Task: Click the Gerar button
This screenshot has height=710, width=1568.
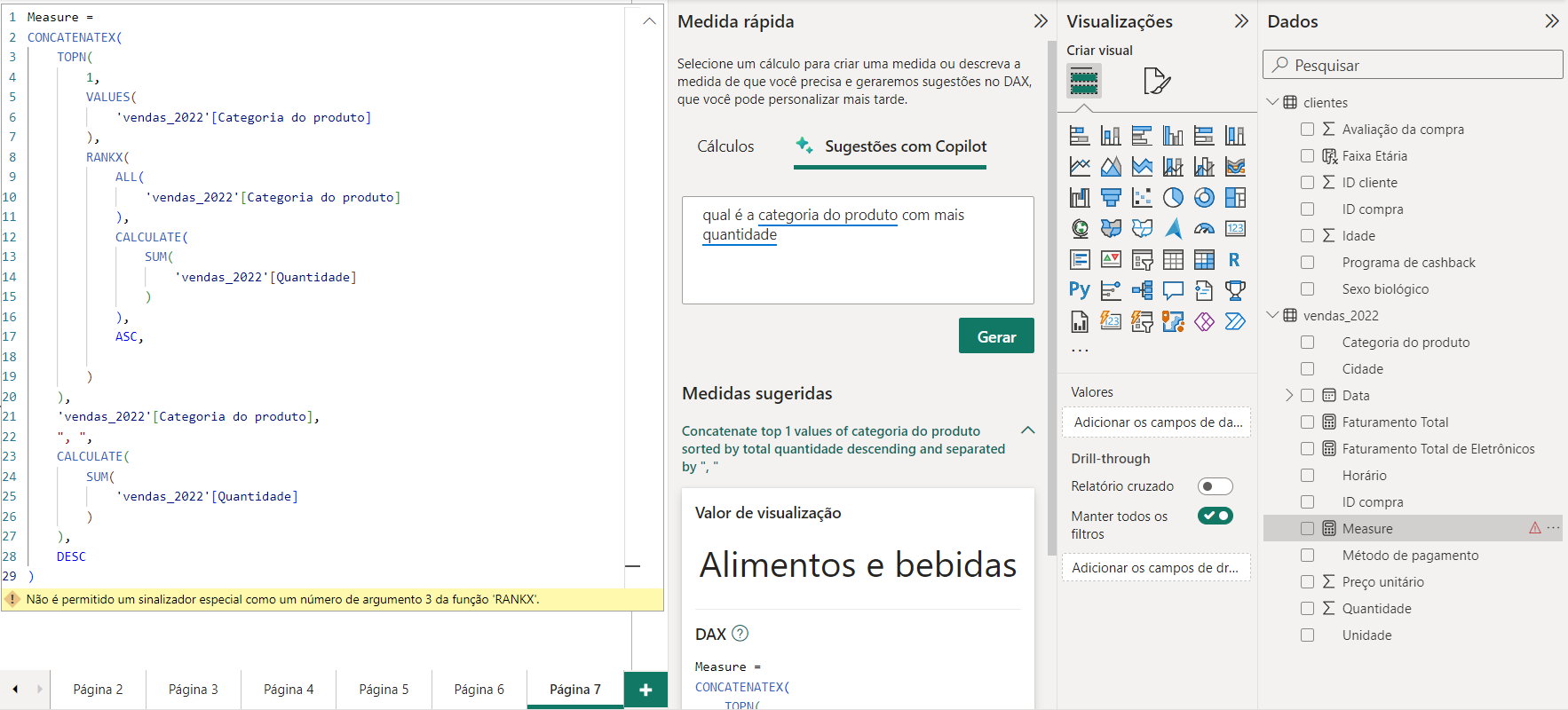Action: click(996, 336)
